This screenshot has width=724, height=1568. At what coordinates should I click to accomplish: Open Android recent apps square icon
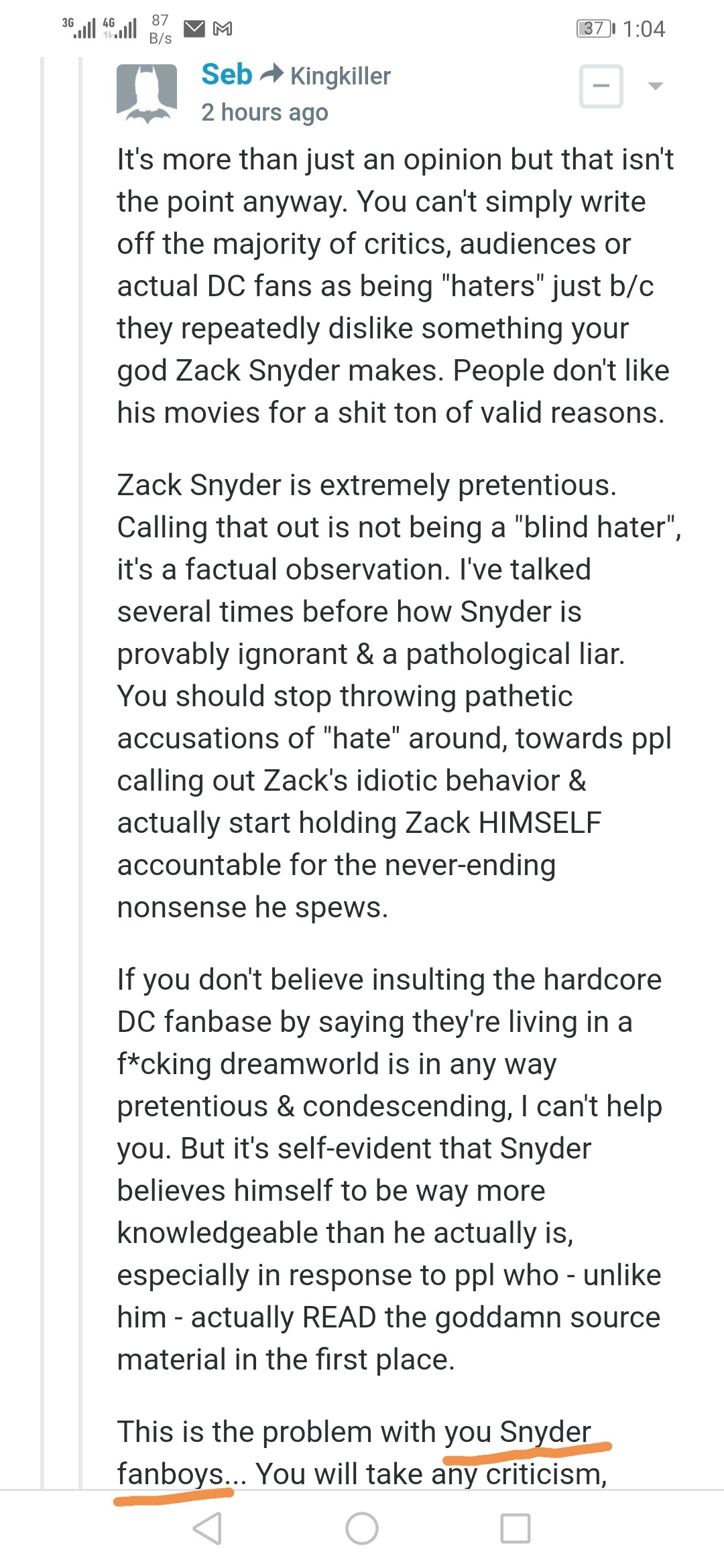(516, 1528)
